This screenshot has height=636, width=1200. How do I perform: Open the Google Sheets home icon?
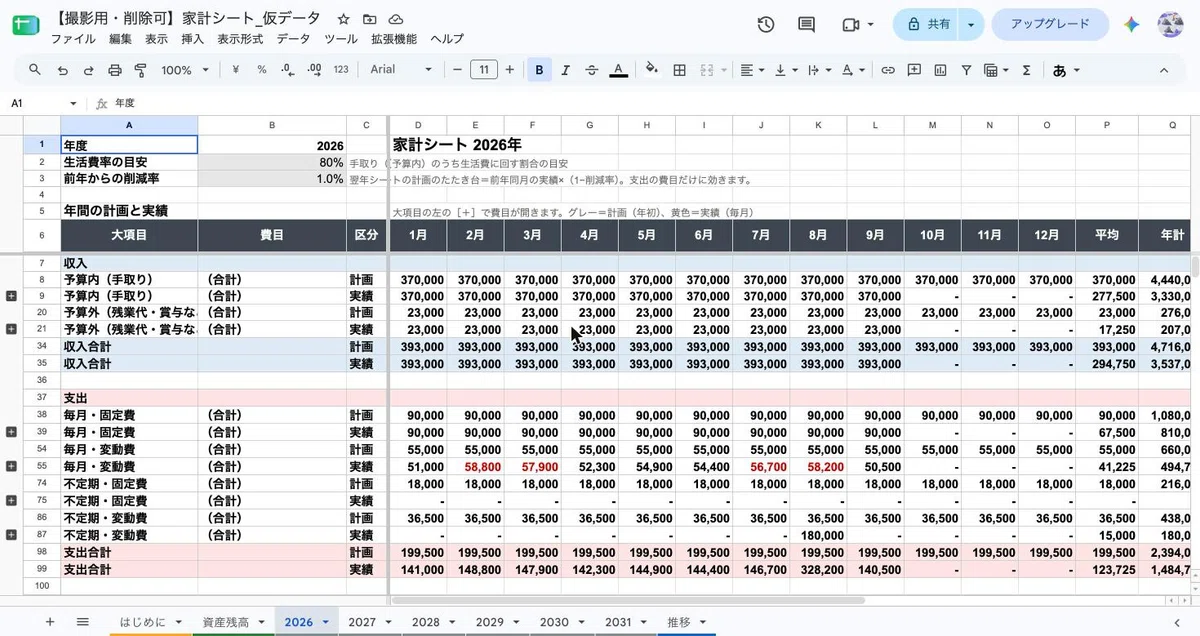click(25, 25)
